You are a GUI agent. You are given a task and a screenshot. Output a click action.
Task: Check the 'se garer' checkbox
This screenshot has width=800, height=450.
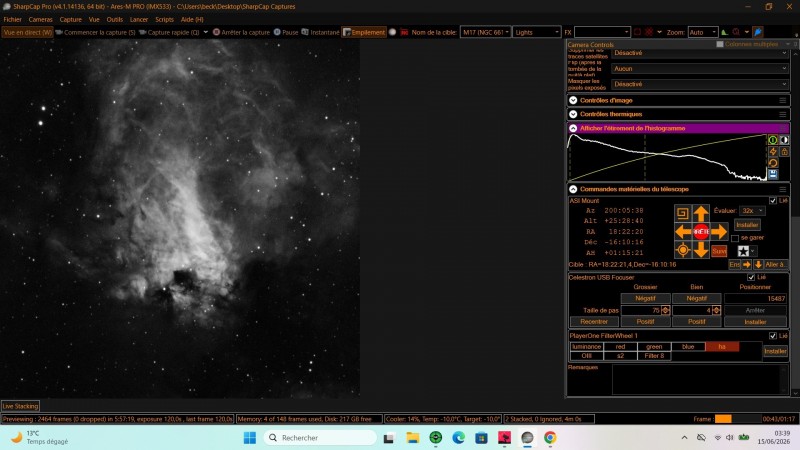pos(735,238)
